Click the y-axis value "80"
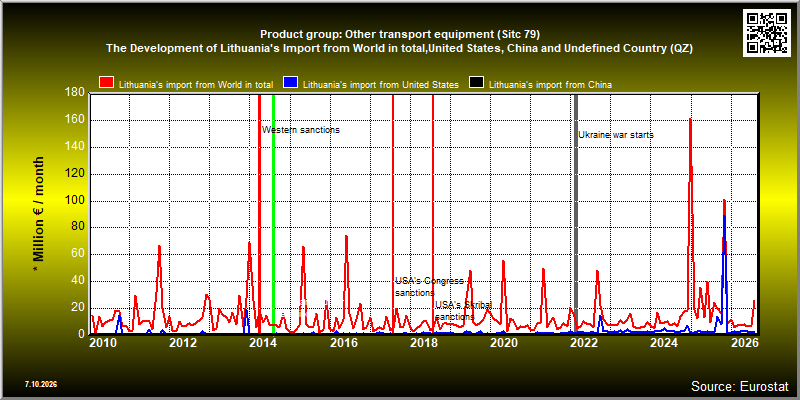800x400 pixels. 79,227
